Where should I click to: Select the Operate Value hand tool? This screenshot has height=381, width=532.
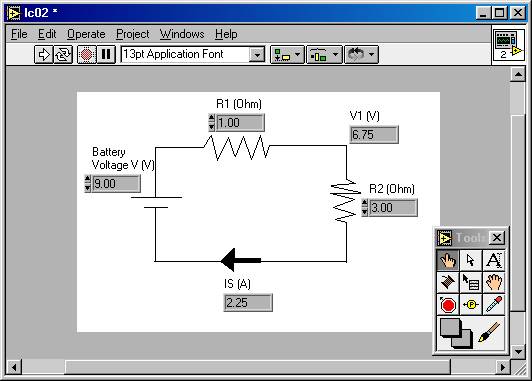click(448, 261)
